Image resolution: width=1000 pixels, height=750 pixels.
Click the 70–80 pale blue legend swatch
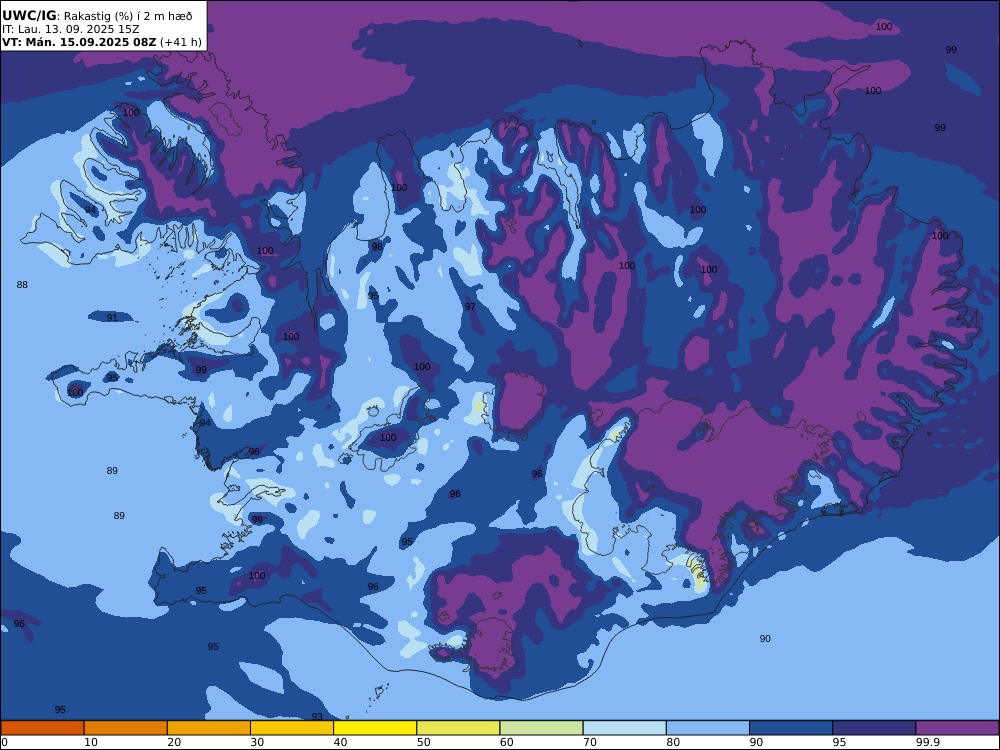[624, 728]
